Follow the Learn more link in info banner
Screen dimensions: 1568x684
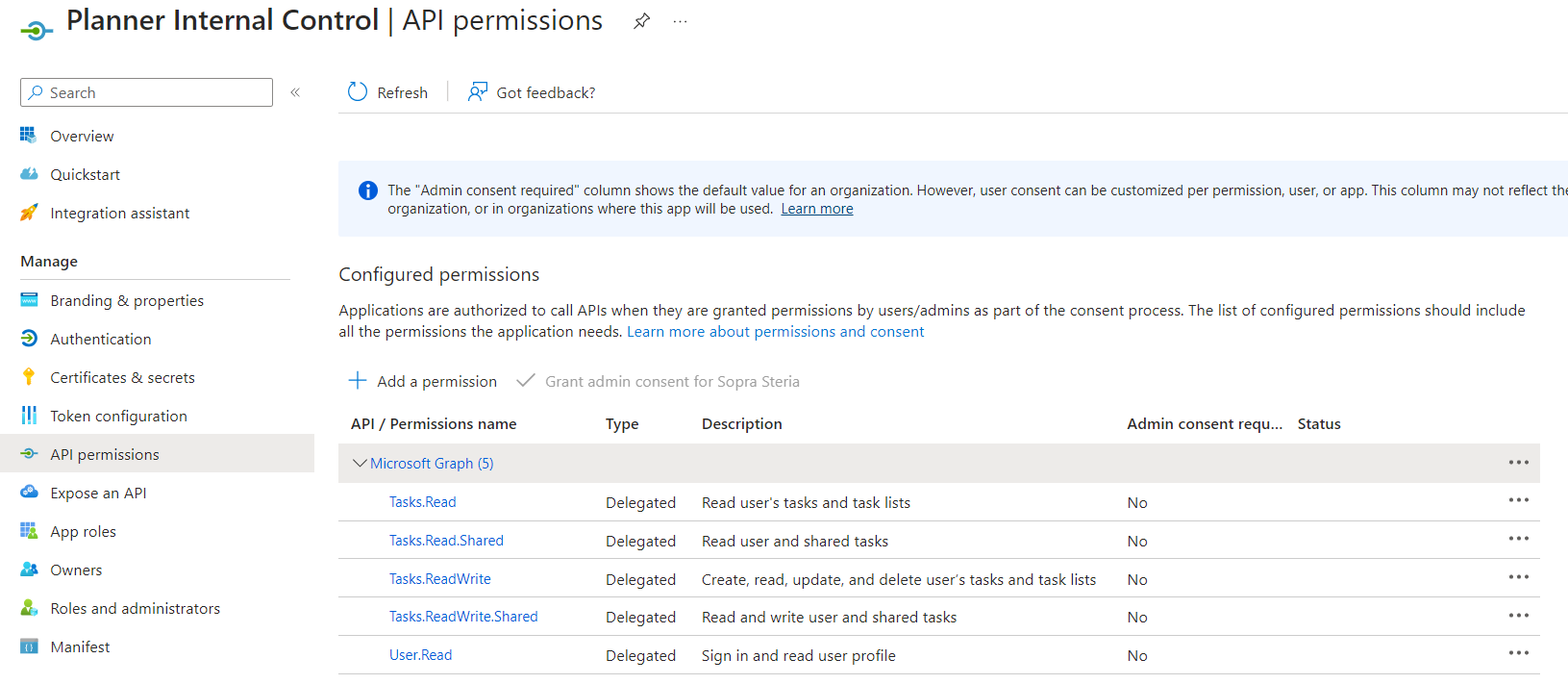pyautogui.click(x=817, y=209)
